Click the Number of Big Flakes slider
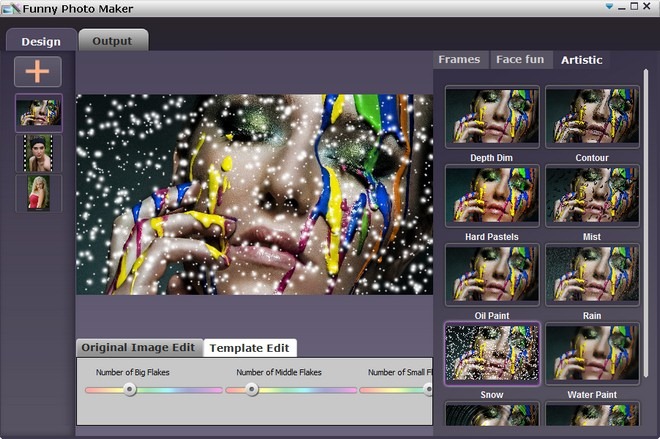This screenshot has width=660, height=439. [x=154, y=390]
